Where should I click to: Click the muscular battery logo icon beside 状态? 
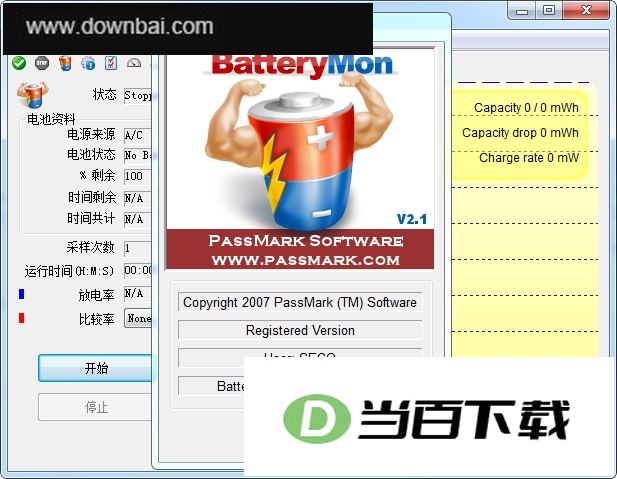pos(33,94)
